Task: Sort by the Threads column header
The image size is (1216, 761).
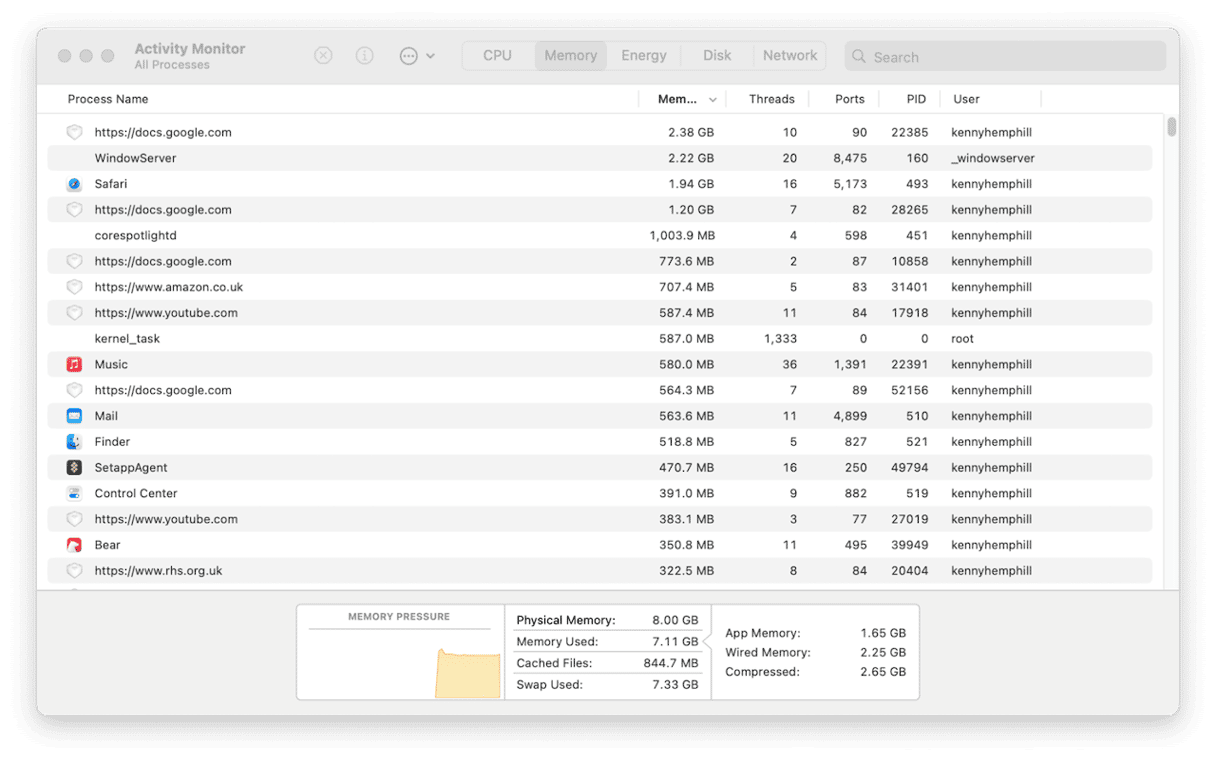Action: pyautogui.click(x=771, y=99)
